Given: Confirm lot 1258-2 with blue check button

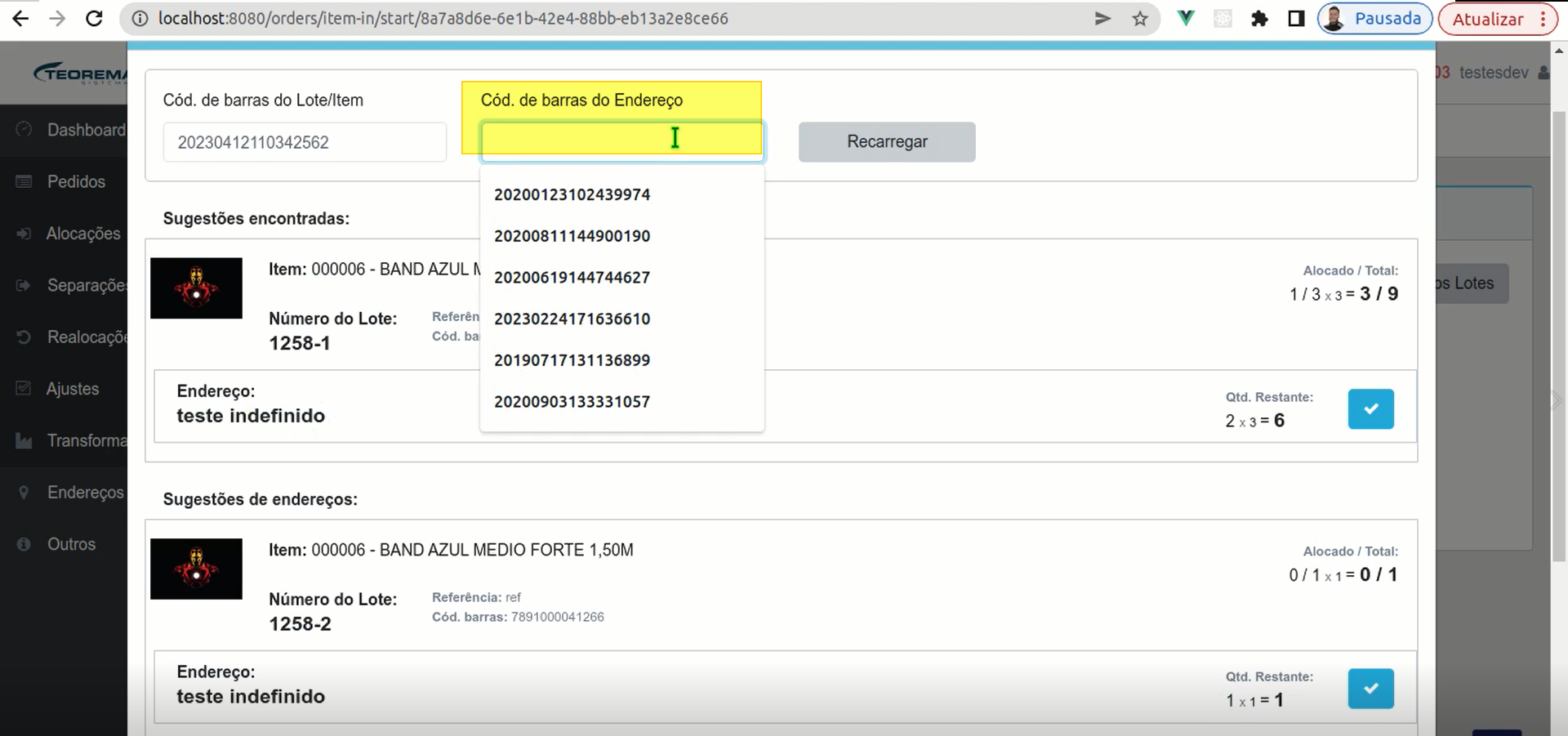Looking at the screenshot, I should tap(1370, 689).
